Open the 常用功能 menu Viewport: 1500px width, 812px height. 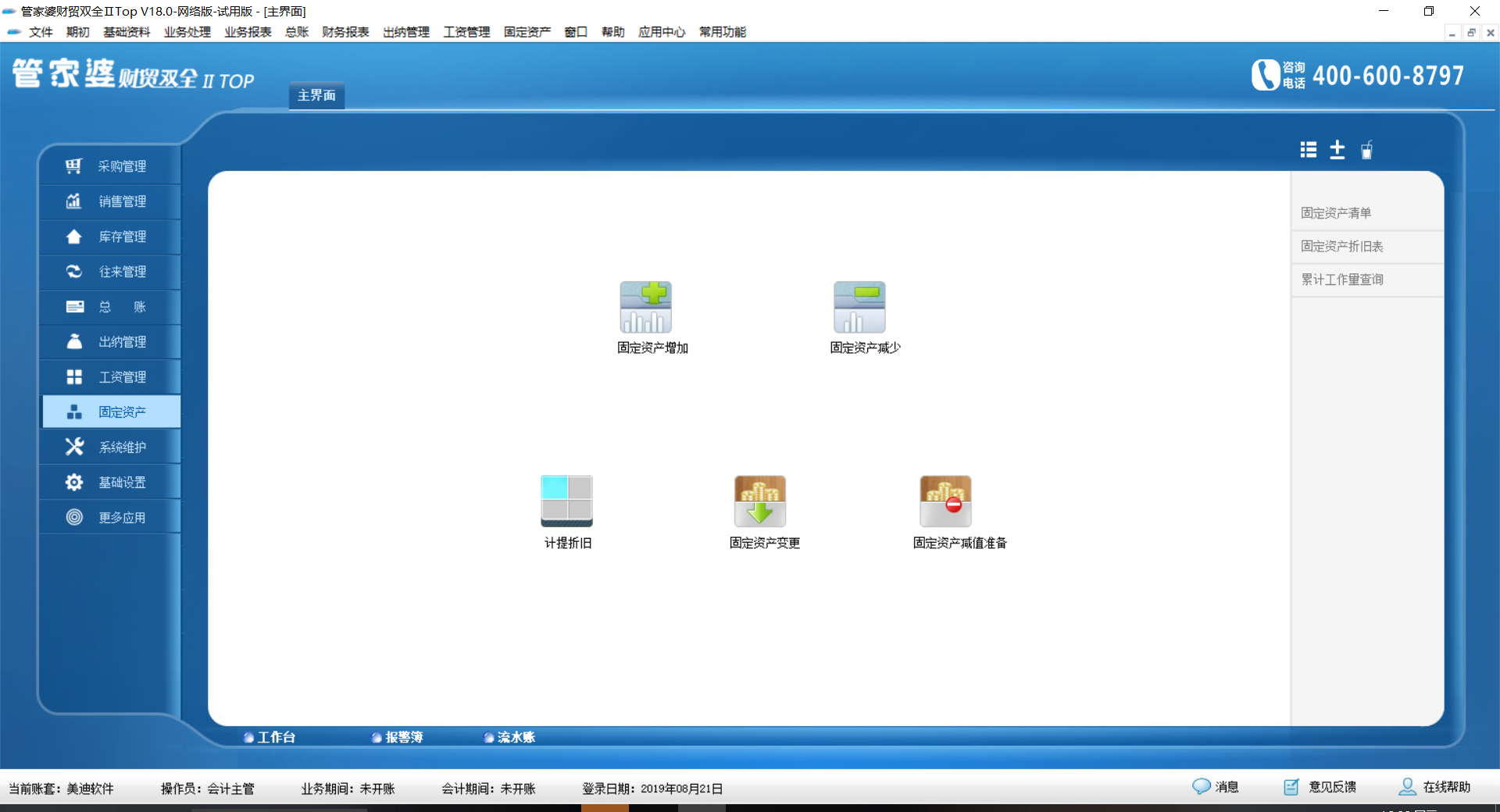tap(723, 32)
